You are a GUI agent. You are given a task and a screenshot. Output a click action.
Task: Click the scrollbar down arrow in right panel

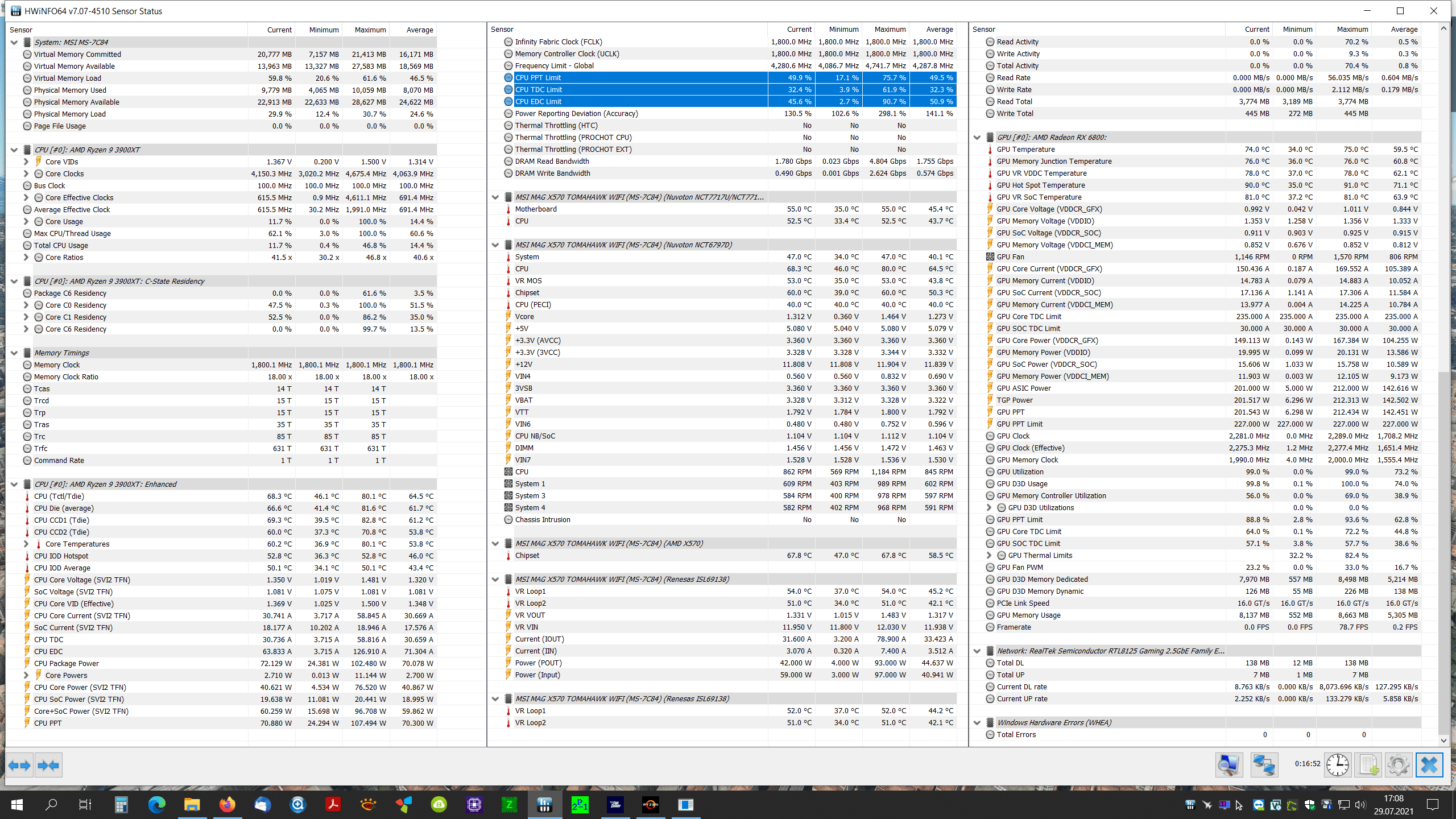tap(1443, 740)
